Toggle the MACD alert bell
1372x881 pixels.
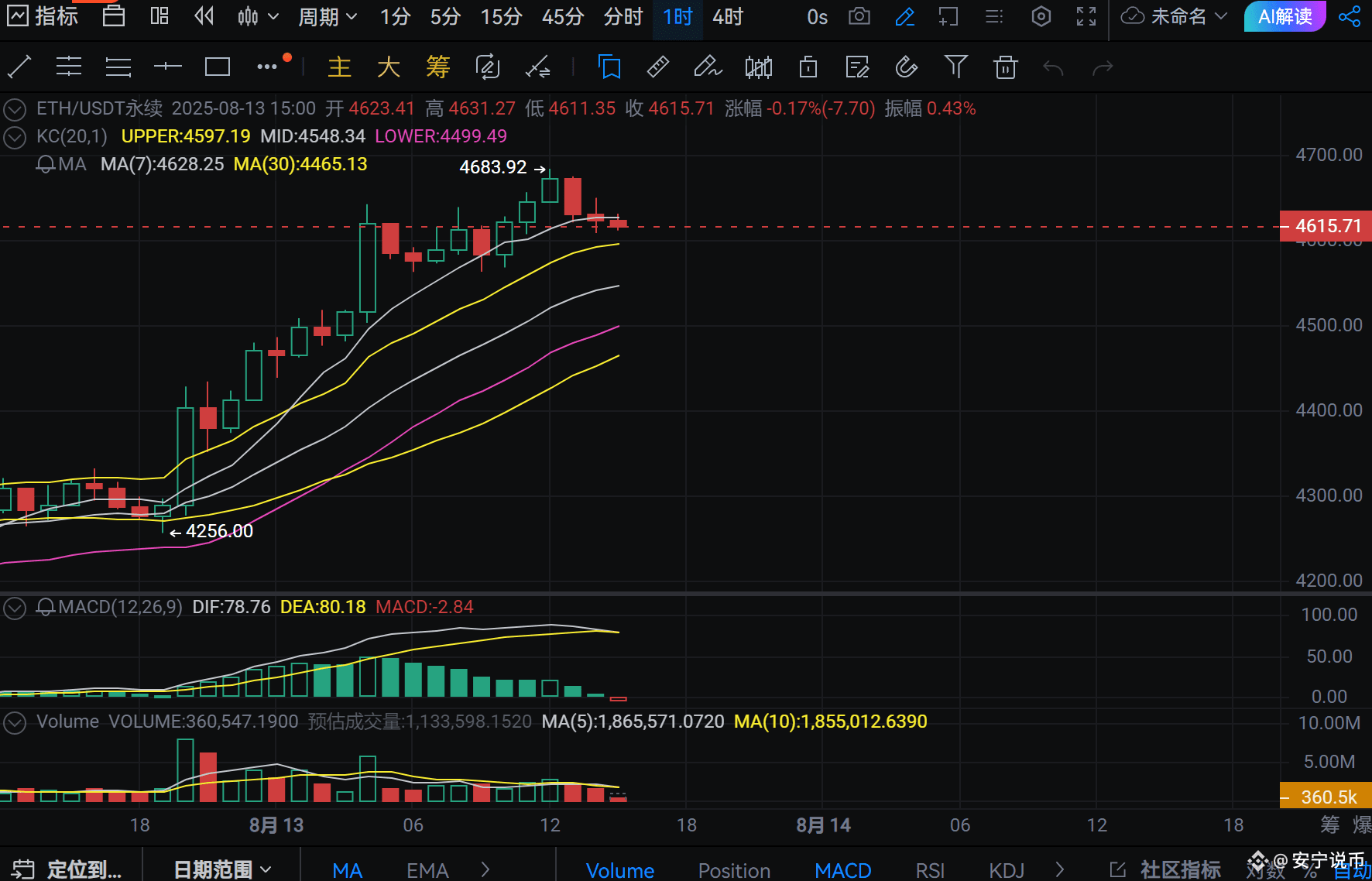point(46,608)
